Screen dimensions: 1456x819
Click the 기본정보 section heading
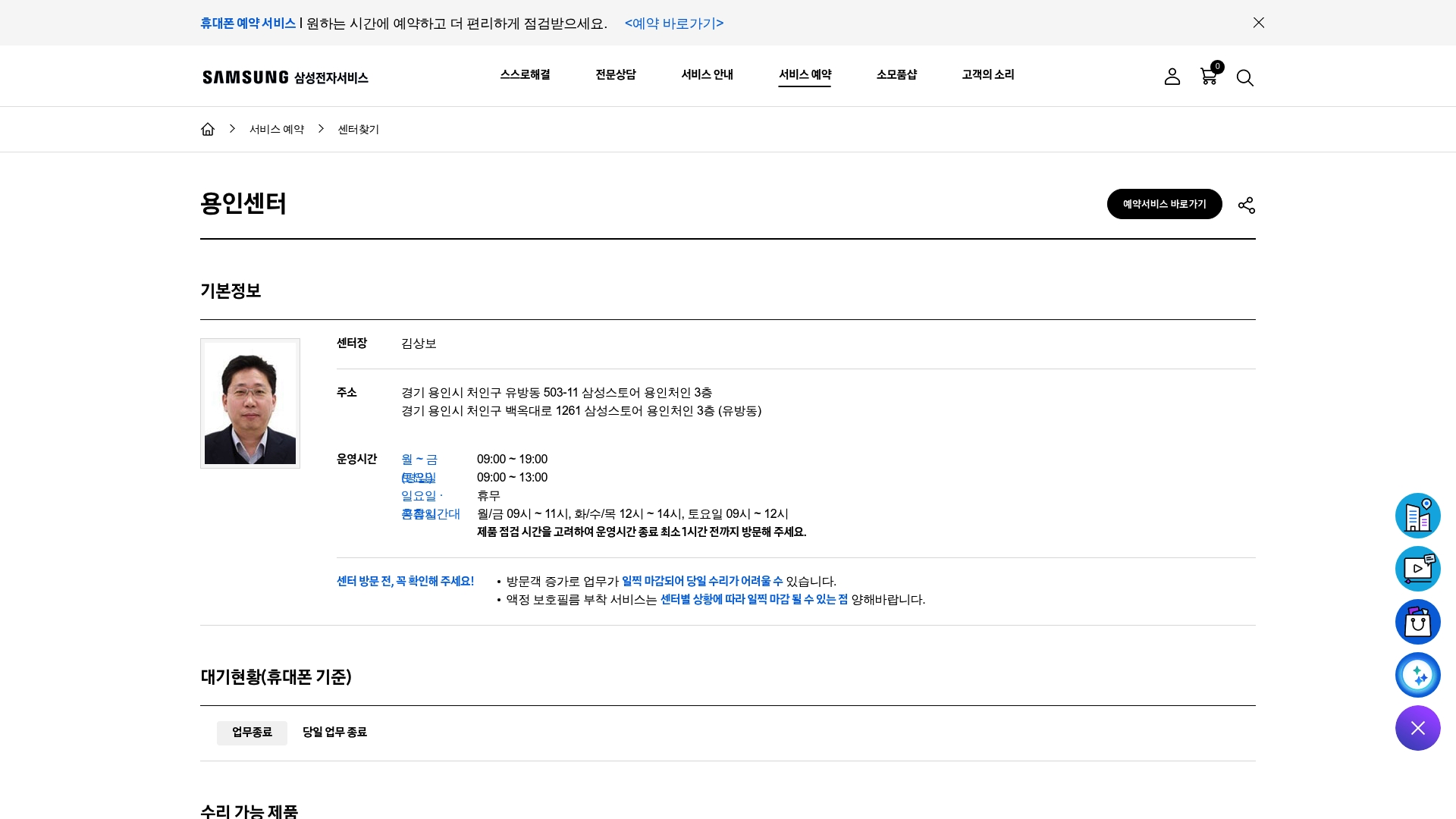(x=231, y=291)
